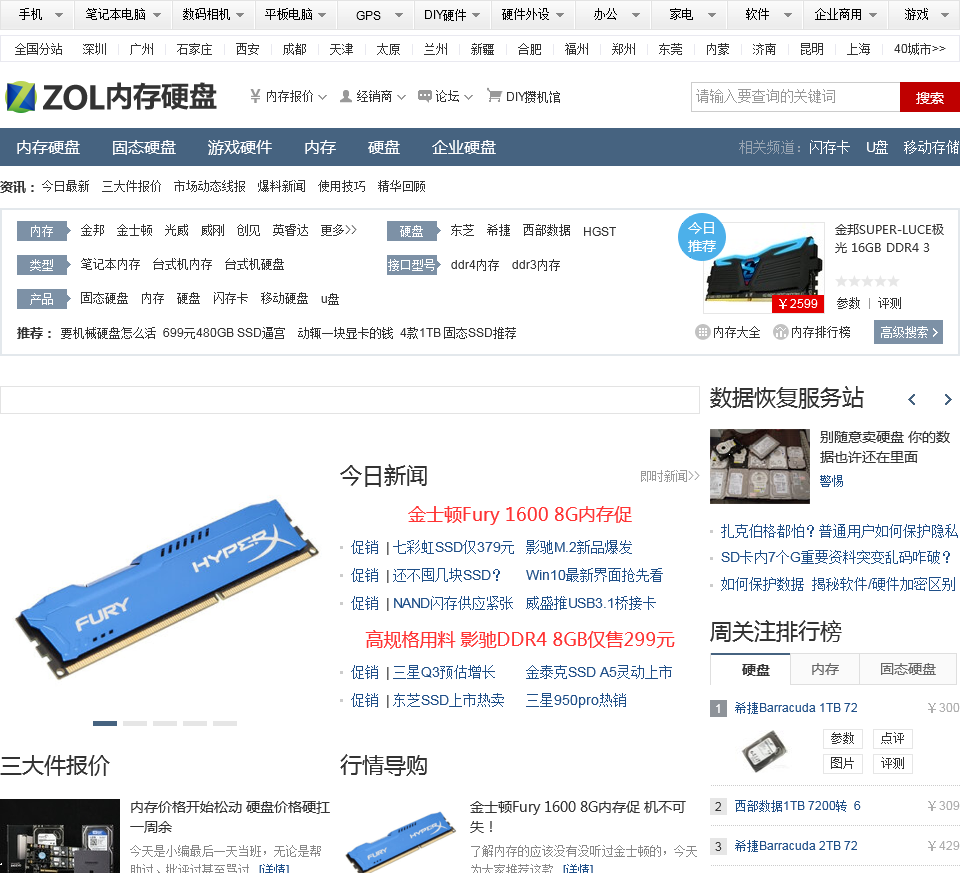The width and height of the screenshot is (960, 873).
Task: Go to previous data recovery slide
Action: 912,400
